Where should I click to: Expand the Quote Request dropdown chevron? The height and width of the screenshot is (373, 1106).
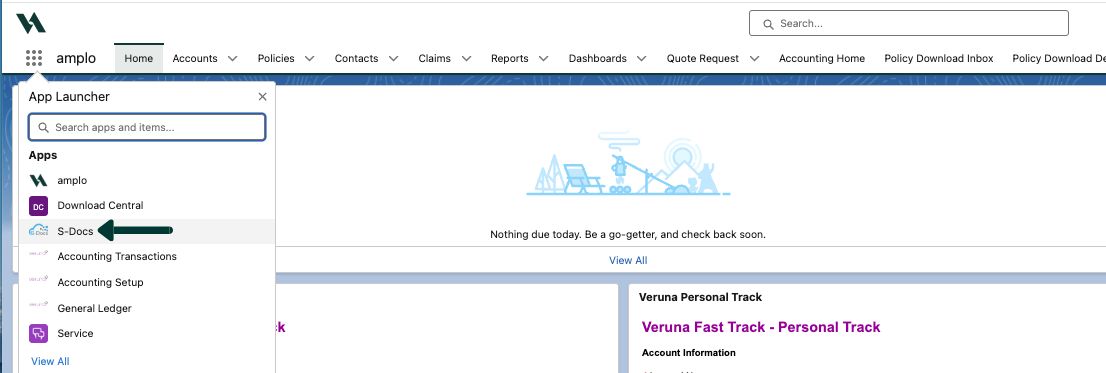[754, 59]
